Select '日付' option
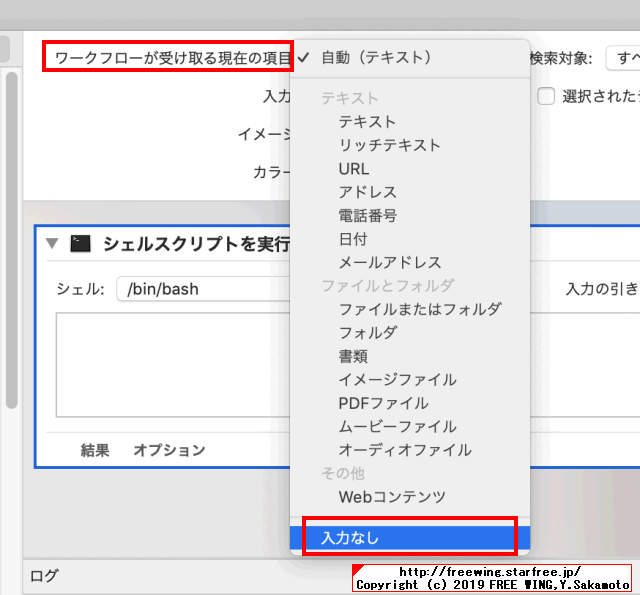Viewport: 640px width, 595px height. (410, 239)
